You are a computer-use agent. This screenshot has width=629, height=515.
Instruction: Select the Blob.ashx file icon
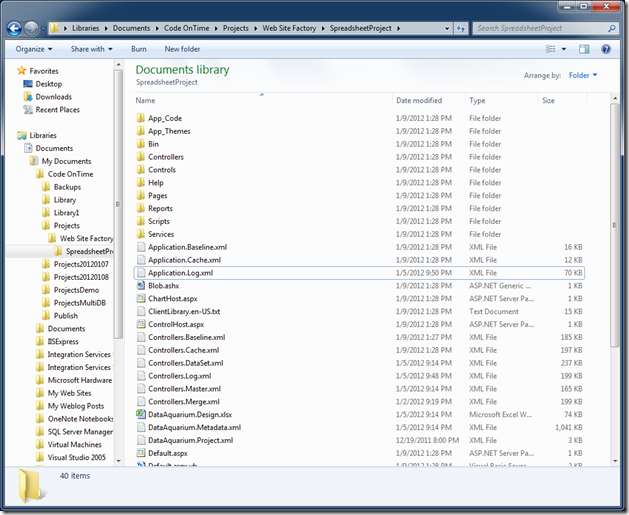(x=140, y=286)
